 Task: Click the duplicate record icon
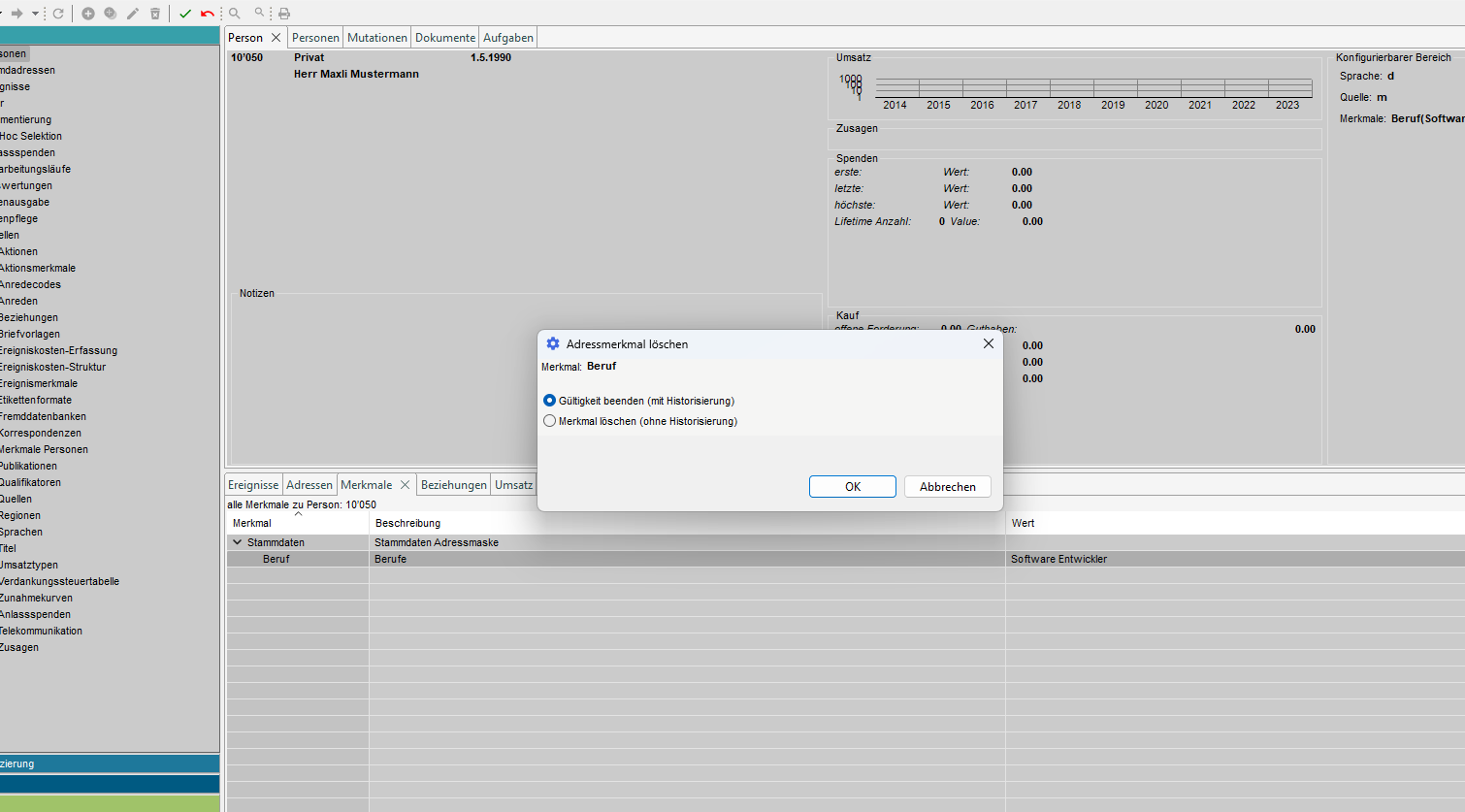coord(111,14)
